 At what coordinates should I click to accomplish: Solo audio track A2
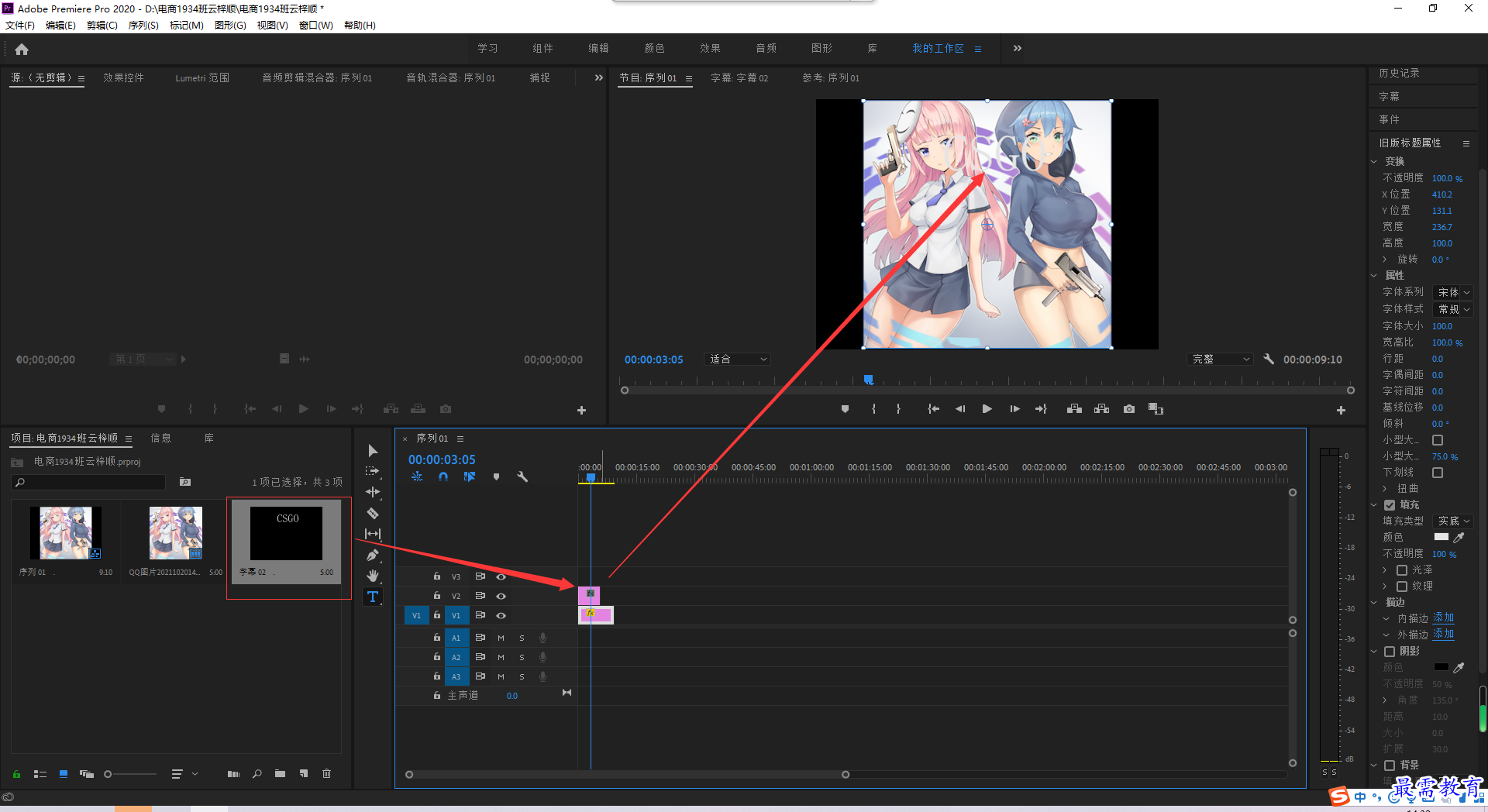(x=522, y=657)
